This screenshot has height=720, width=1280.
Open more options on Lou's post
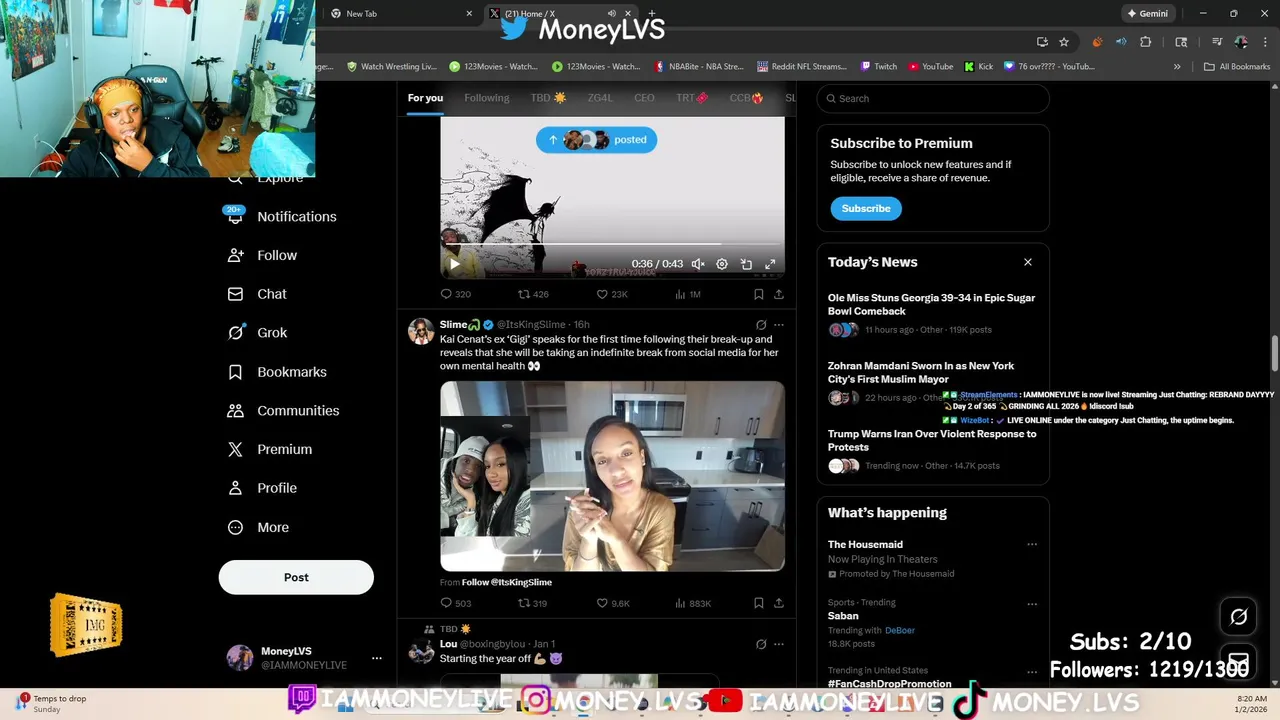pyautogui.click(x=779, y=644)
